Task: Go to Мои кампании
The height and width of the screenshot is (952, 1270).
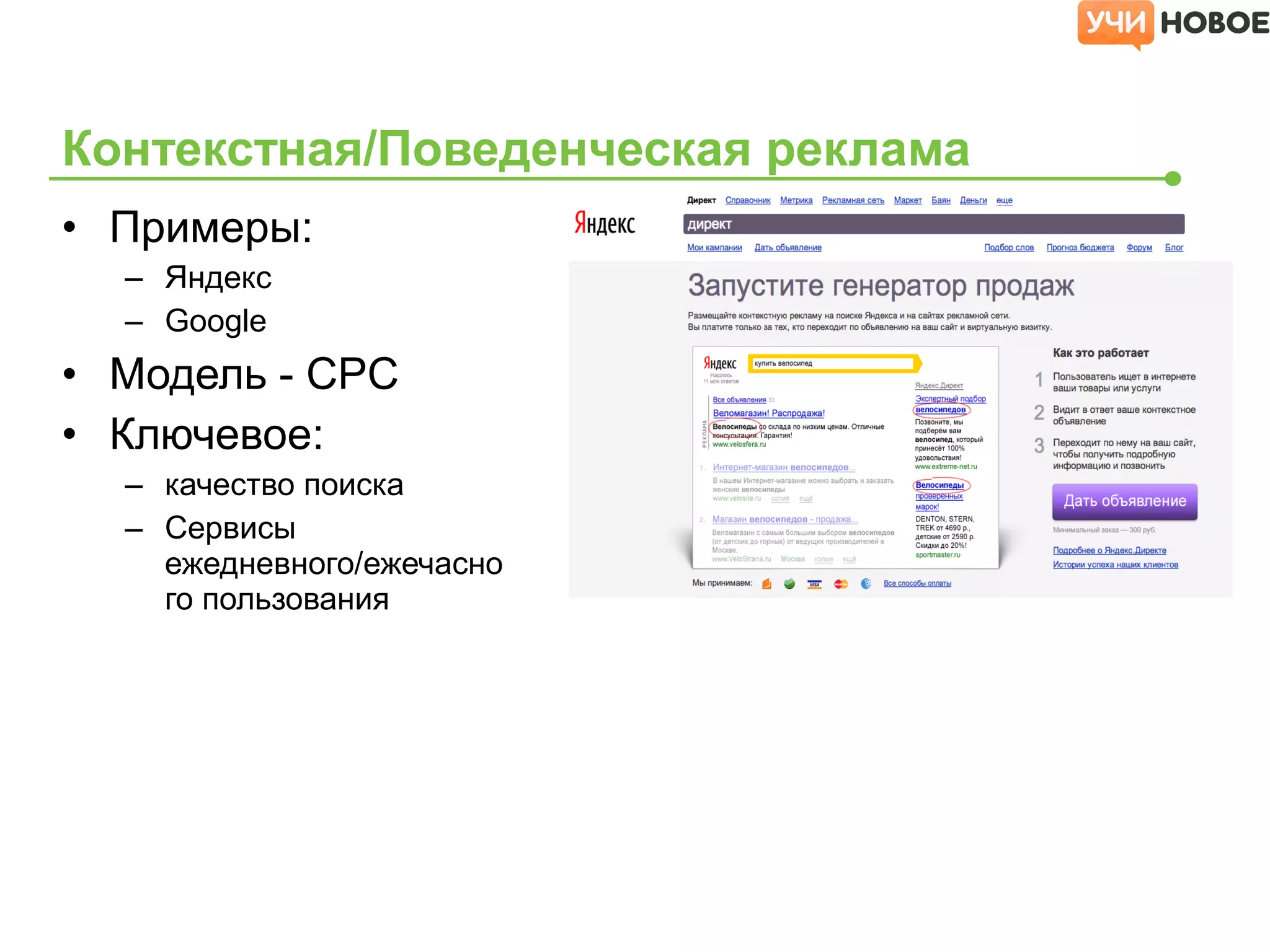Action: 714,247
